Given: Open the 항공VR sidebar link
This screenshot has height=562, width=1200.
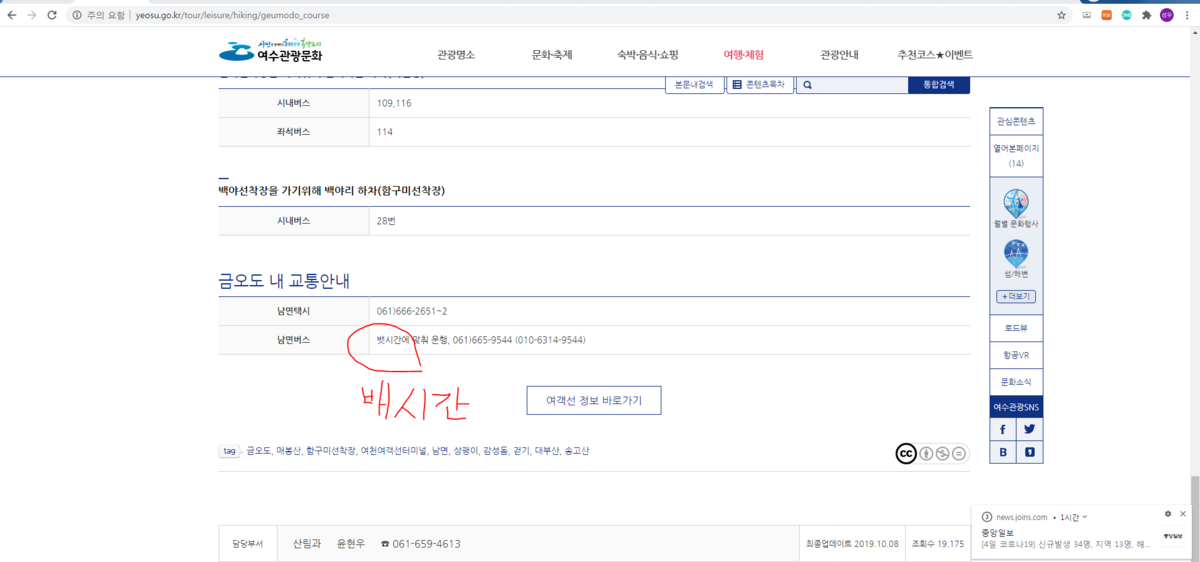Looking at the screenshot, I should 1016,355.
